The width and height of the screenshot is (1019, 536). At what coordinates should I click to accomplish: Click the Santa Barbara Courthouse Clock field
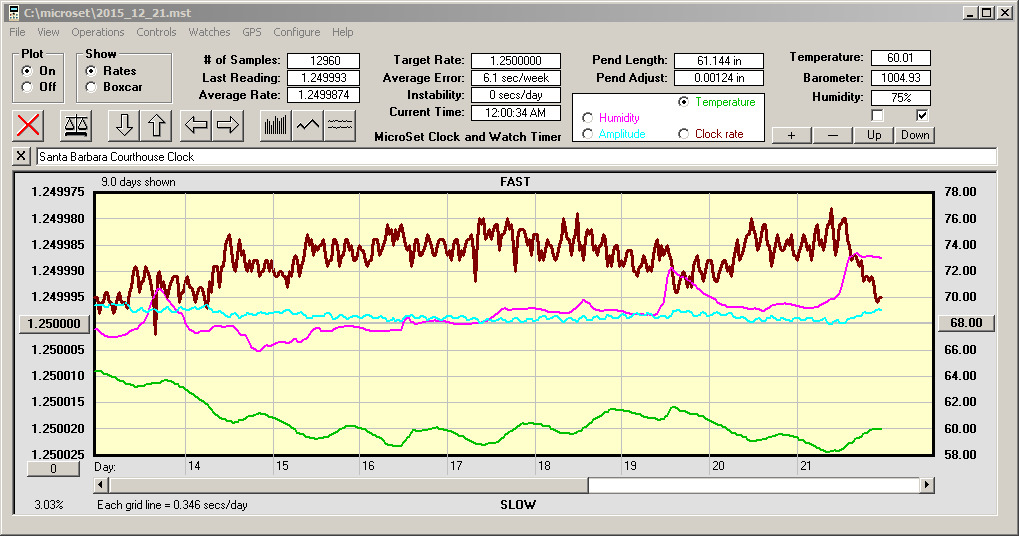pyautogui.click(x=516, y=157)
